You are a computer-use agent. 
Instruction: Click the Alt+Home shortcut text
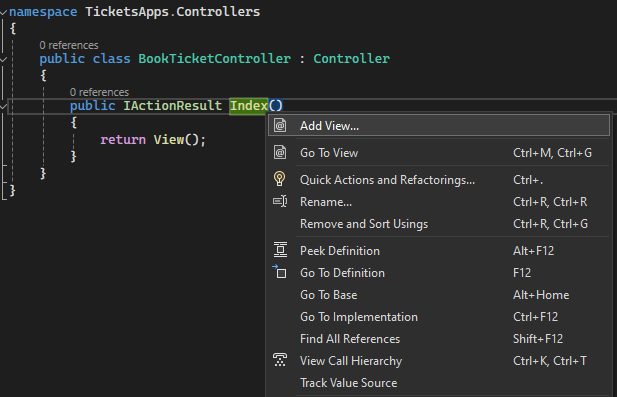click(x=541, y=295)
